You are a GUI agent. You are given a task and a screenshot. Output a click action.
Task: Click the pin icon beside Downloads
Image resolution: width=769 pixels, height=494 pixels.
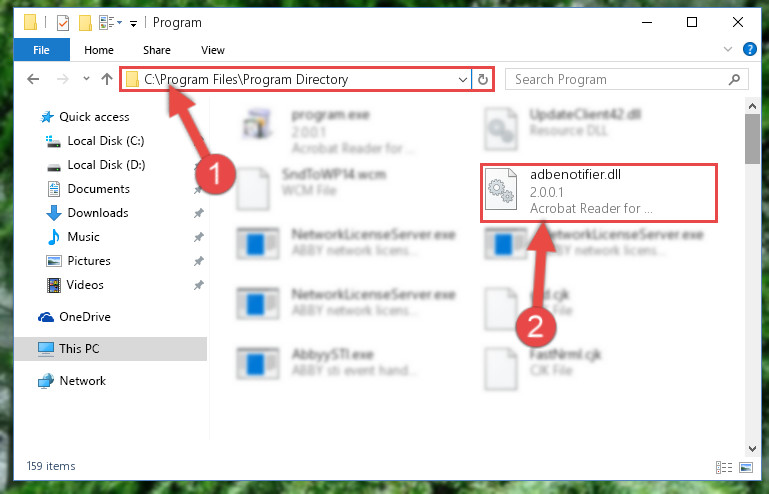[198, 213]
